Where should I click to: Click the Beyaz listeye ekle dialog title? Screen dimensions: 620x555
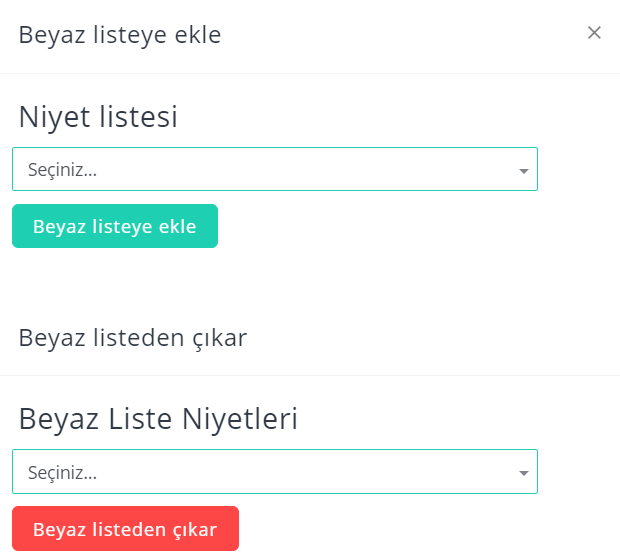[x=120, y=35]
